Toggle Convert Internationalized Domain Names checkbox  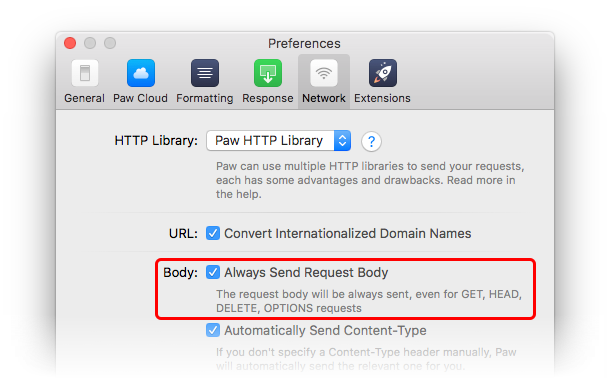click(213, 233)
